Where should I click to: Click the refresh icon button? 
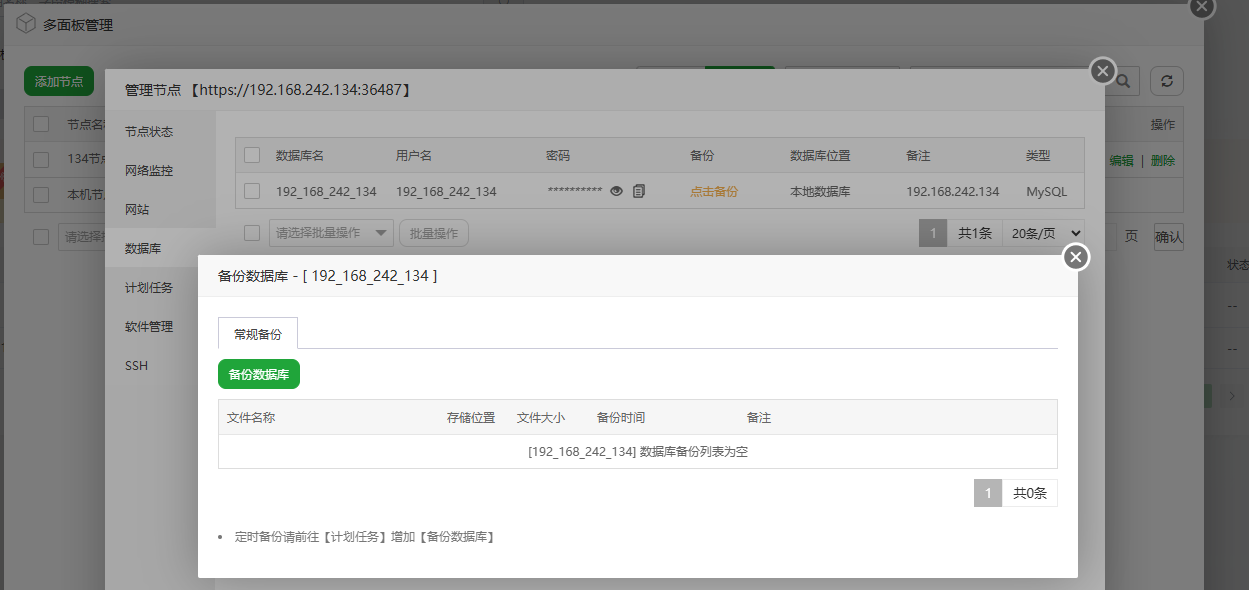tap(1166, 81)
